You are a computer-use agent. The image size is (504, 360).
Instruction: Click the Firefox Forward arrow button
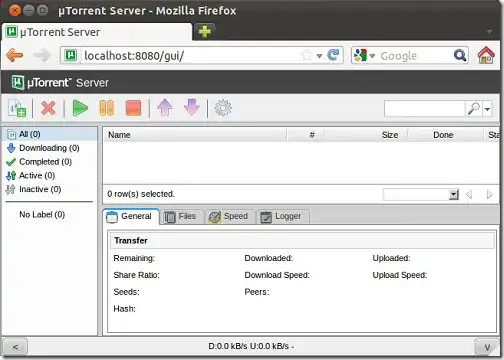click(42, 55)
